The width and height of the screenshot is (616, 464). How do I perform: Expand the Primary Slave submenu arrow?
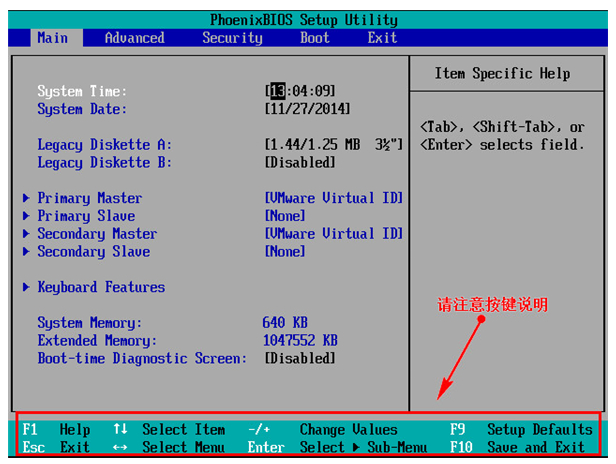[26, 216]
